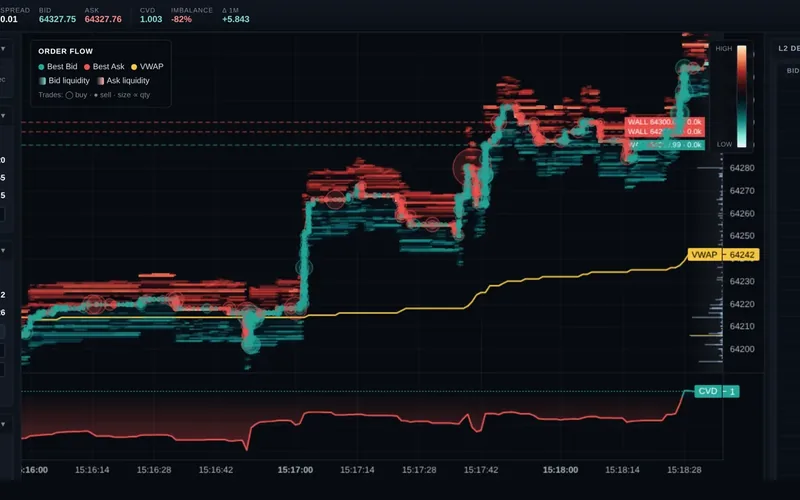Click the 'Best Ask' legend label
800x500 pixels.
tap(109, 66)
